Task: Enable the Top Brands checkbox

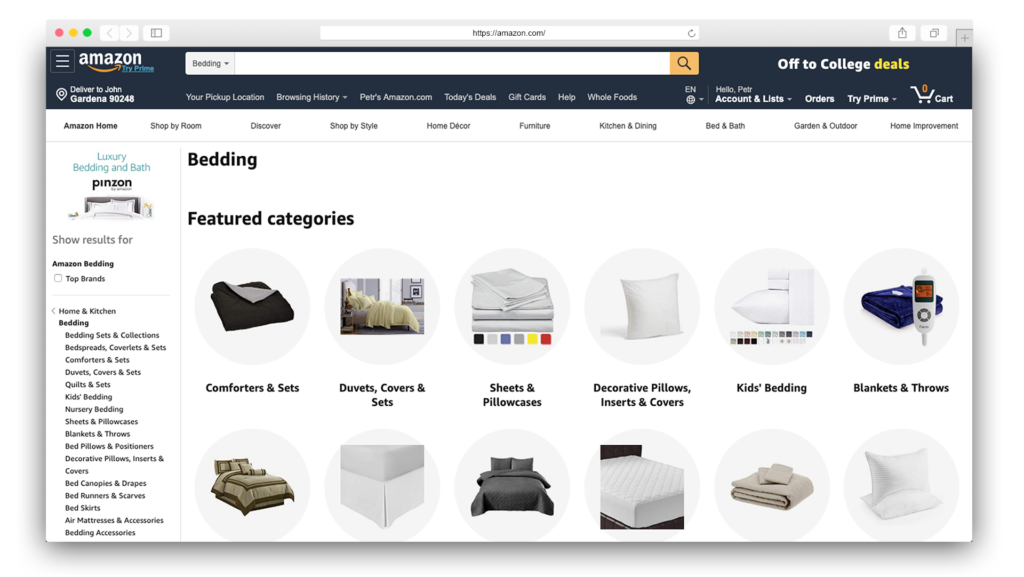Action: tap(58, 278)
